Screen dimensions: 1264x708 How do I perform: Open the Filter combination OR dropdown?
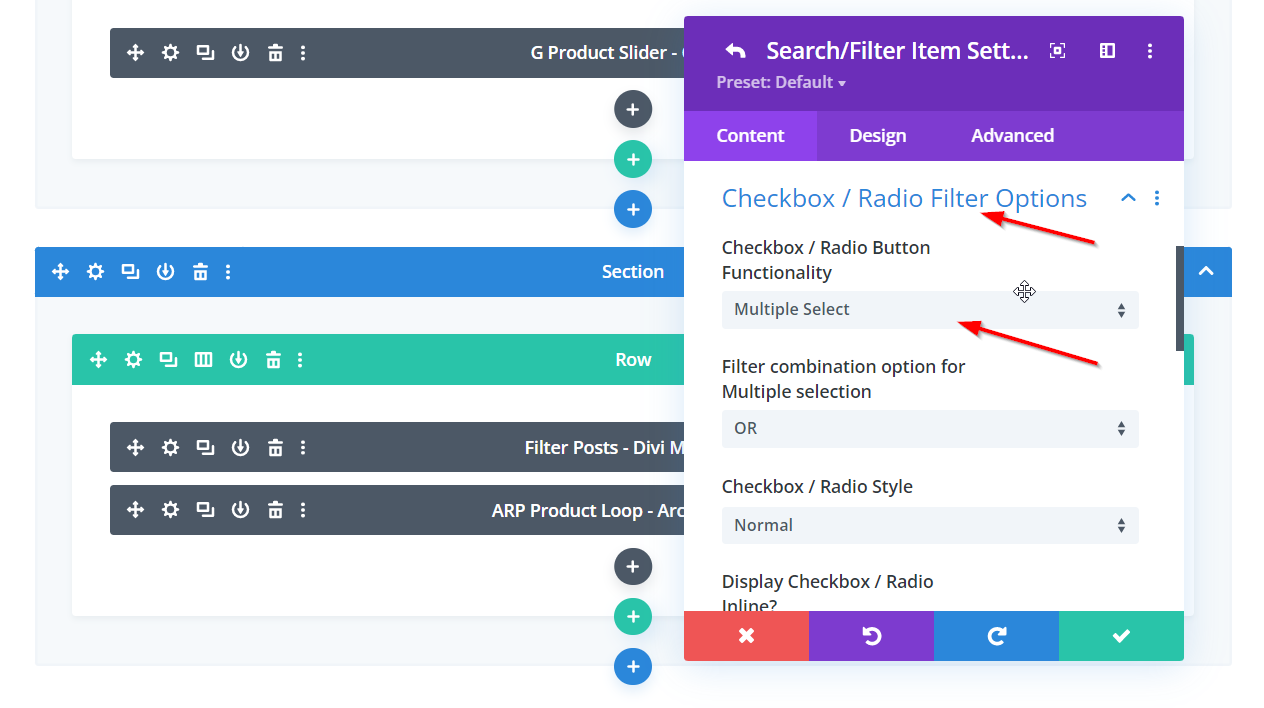[x=929, y=429]
